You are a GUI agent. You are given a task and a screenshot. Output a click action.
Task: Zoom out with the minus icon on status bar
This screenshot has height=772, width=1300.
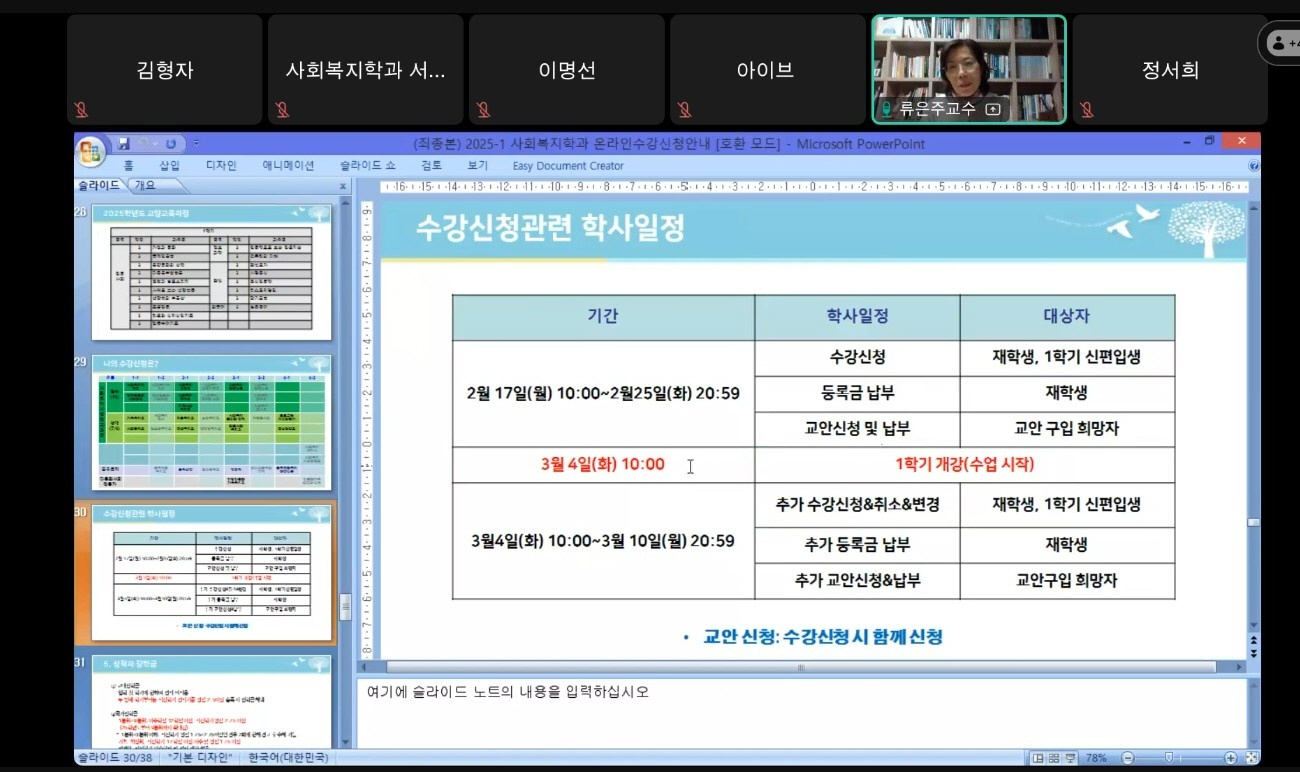click(x=1128, y=758)
